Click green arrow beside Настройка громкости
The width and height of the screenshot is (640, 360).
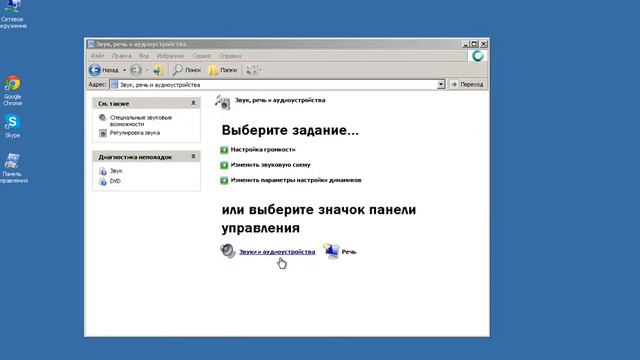224,150
